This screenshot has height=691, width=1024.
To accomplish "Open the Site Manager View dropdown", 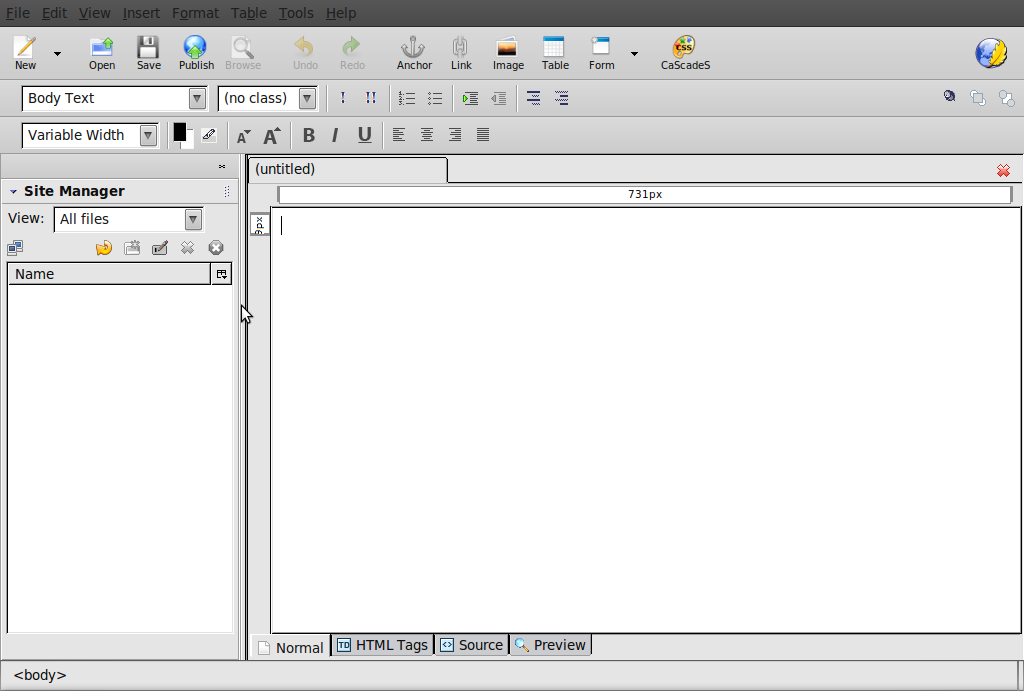I will click(129, 219).
